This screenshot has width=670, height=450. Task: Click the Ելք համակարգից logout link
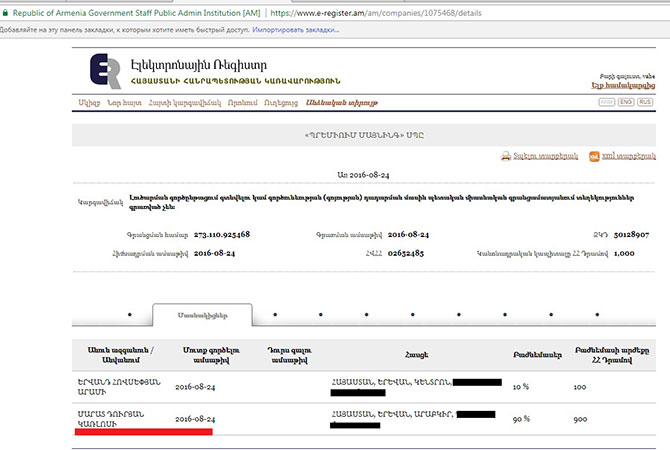point(623,85)
